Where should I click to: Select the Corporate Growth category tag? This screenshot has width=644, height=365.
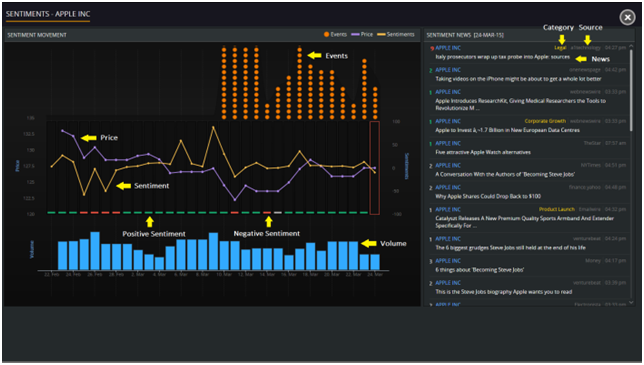(x=545, y=121)
